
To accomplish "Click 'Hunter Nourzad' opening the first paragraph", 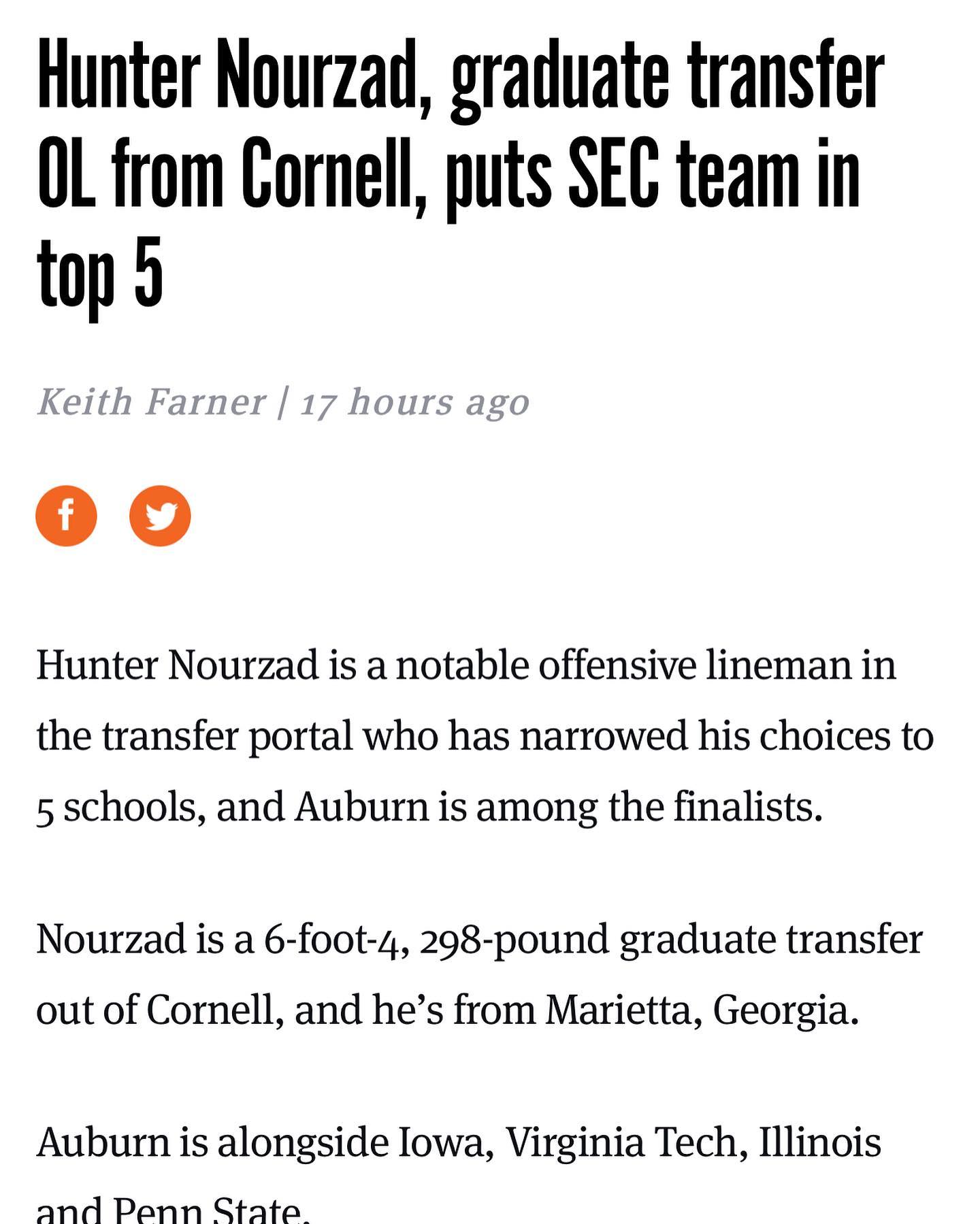I will tap(177, 665).
